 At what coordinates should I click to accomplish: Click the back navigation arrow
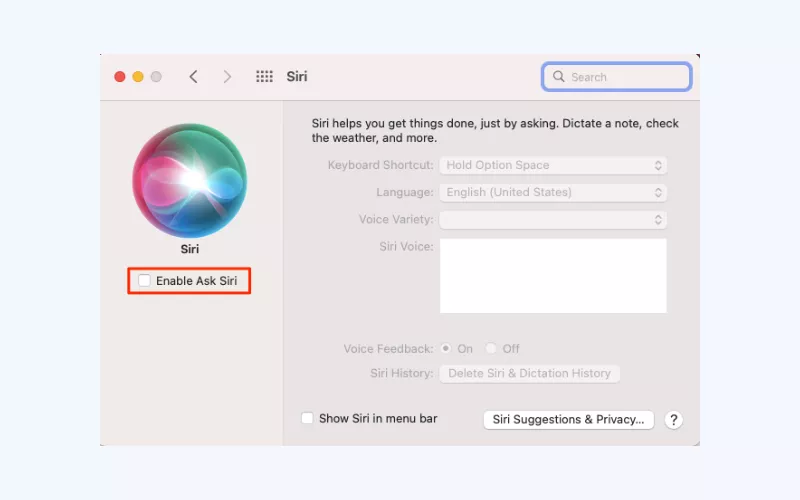click(x=193, y=77)
